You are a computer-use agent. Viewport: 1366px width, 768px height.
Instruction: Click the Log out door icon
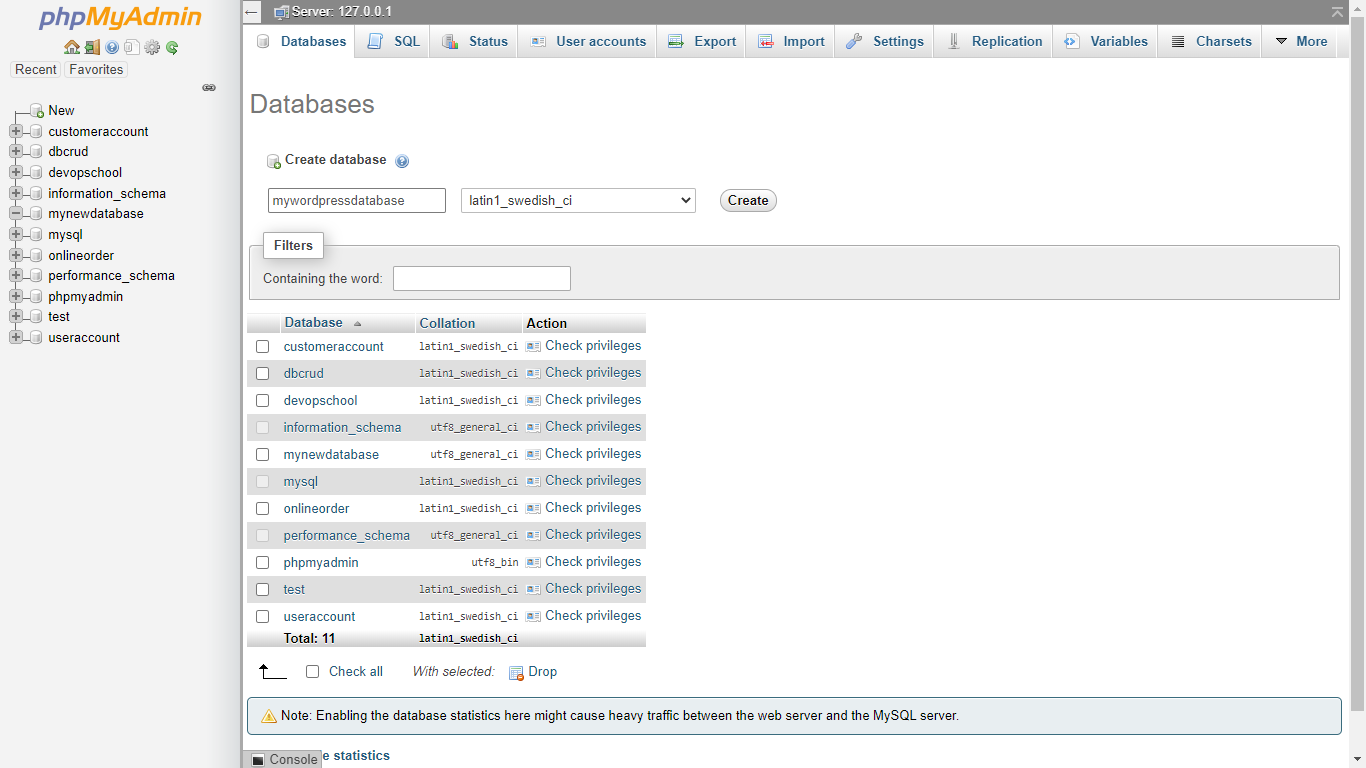pos(92,47)
